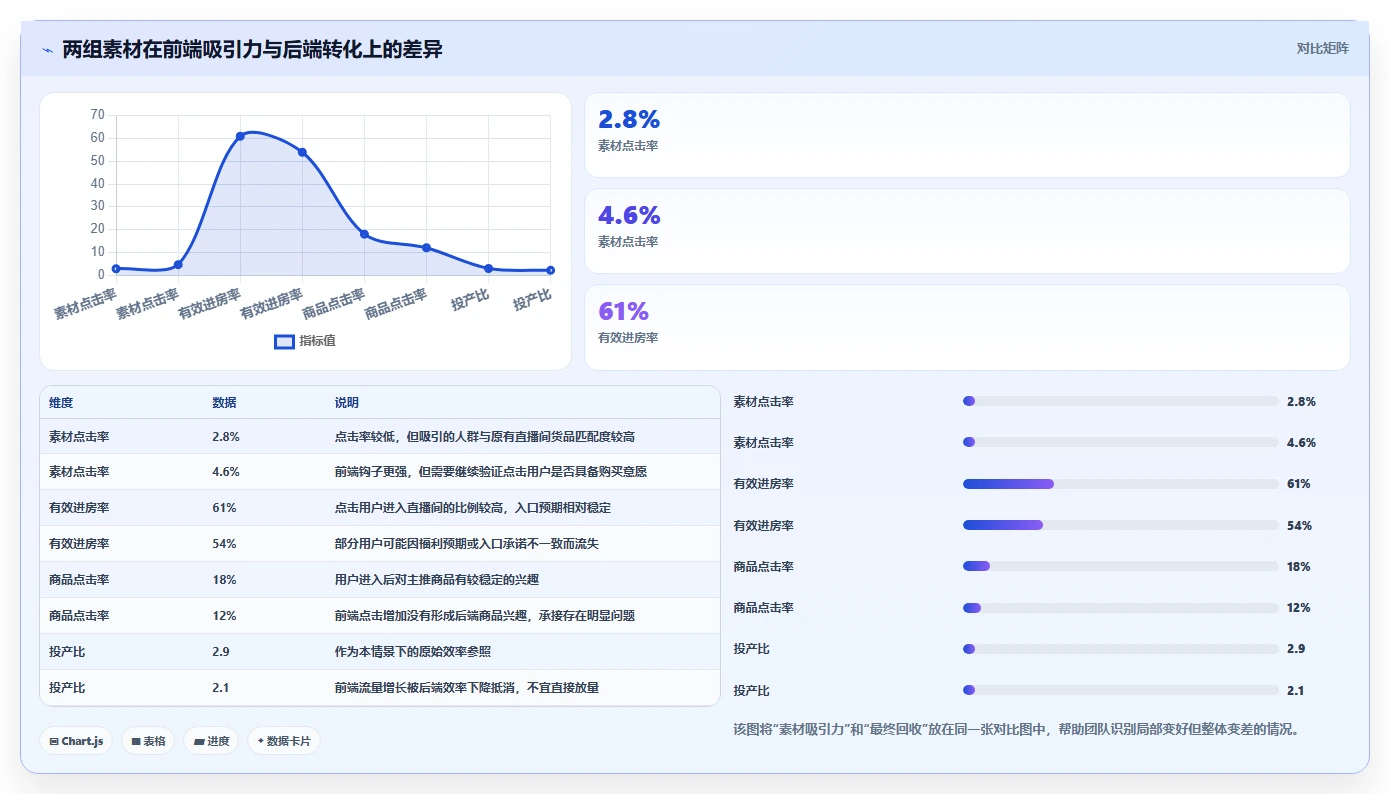The image size is (1390, 794).
Task: Click the 素材点击率 4.6% progress bar
Action: coord(1120,442)
